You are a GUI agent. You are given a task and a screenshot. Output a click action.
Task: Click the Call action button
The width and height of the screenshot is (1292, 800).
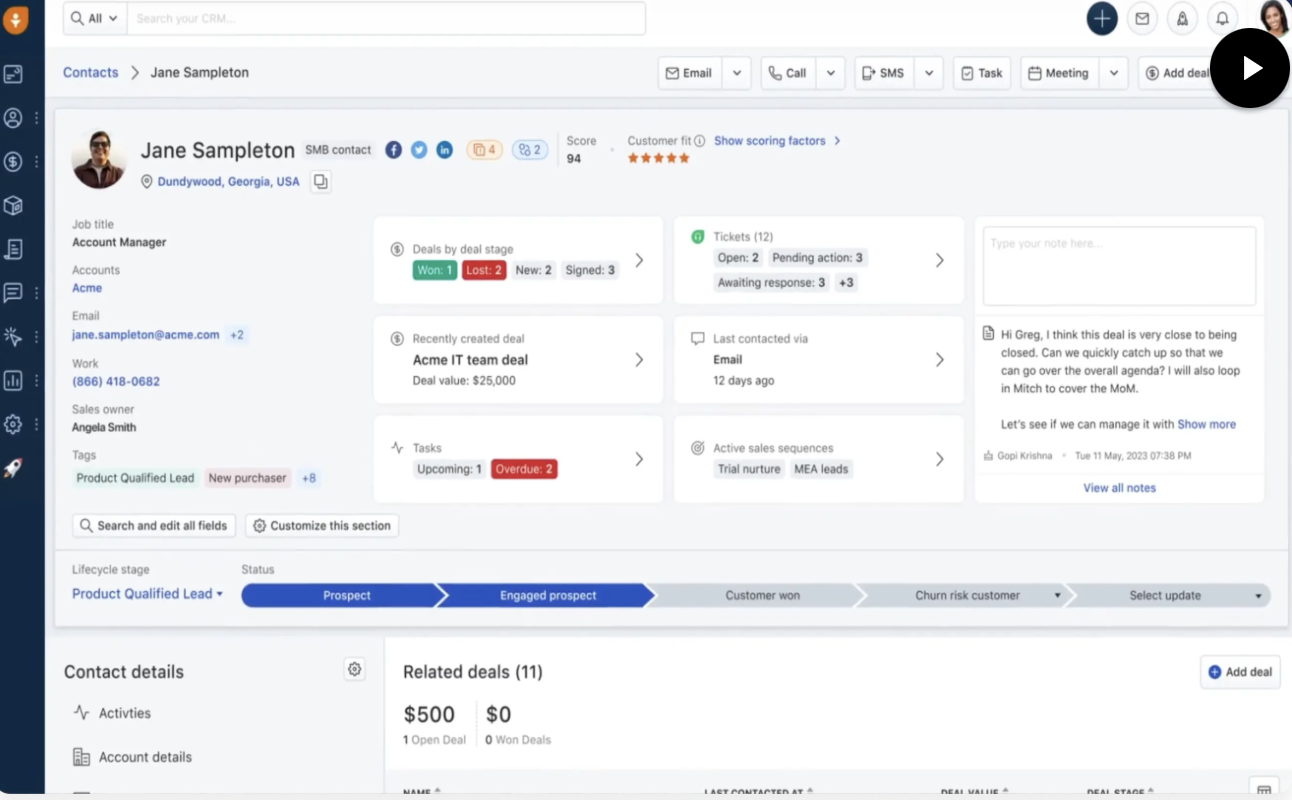[789, 73]
